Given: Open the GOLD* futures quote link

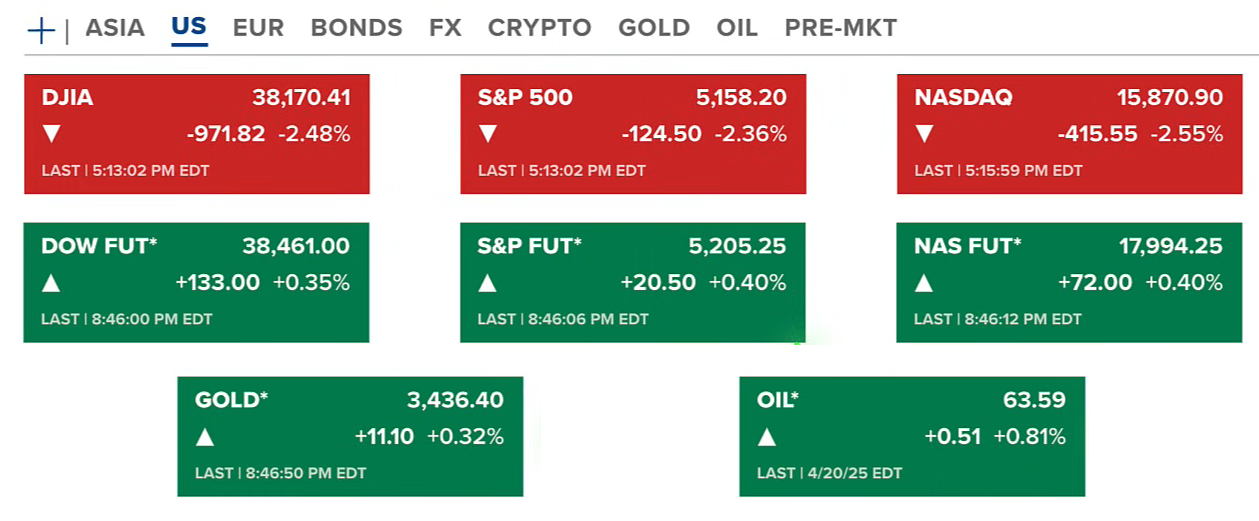Looking at the screenshot, I should [232, 401].
